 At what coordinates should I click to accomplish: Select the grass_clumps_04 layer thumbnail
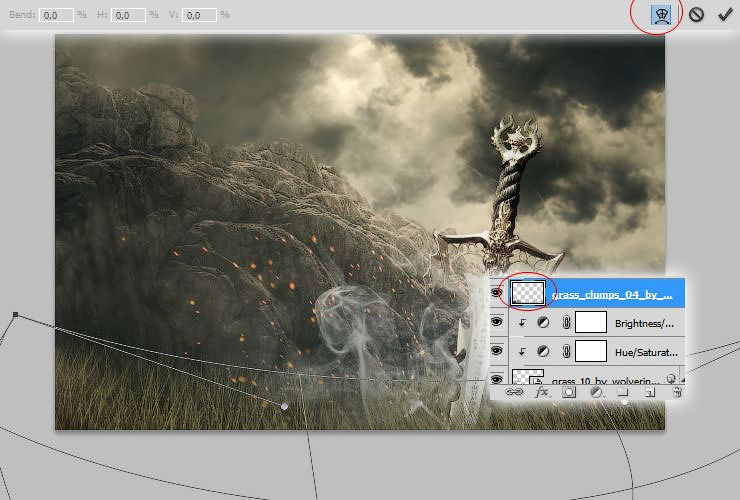click(528, 293)
